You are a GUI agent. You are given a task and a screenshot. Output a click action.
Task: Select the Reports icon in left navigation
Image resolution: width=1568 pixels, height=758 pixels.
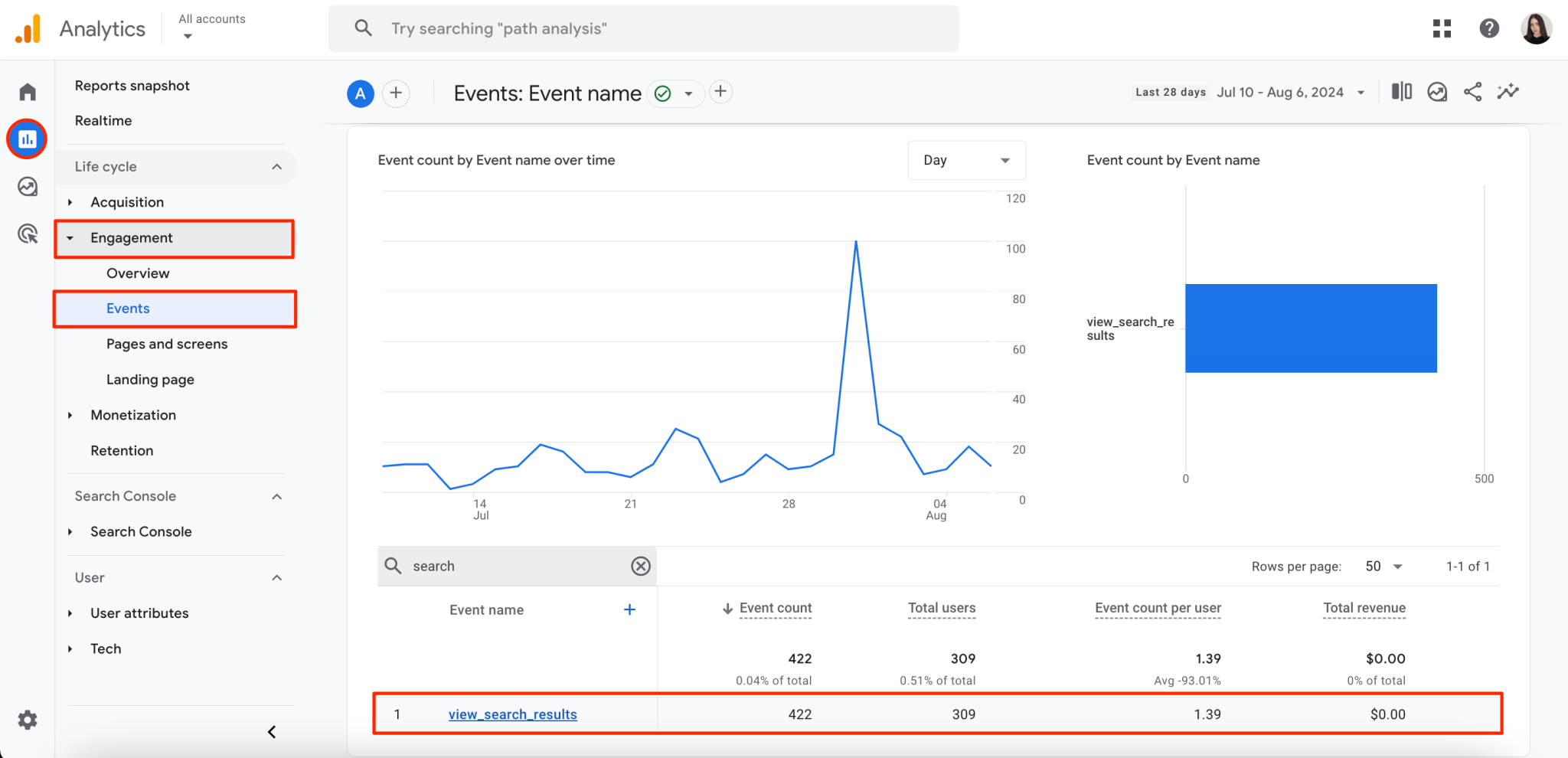click(27, 139)
